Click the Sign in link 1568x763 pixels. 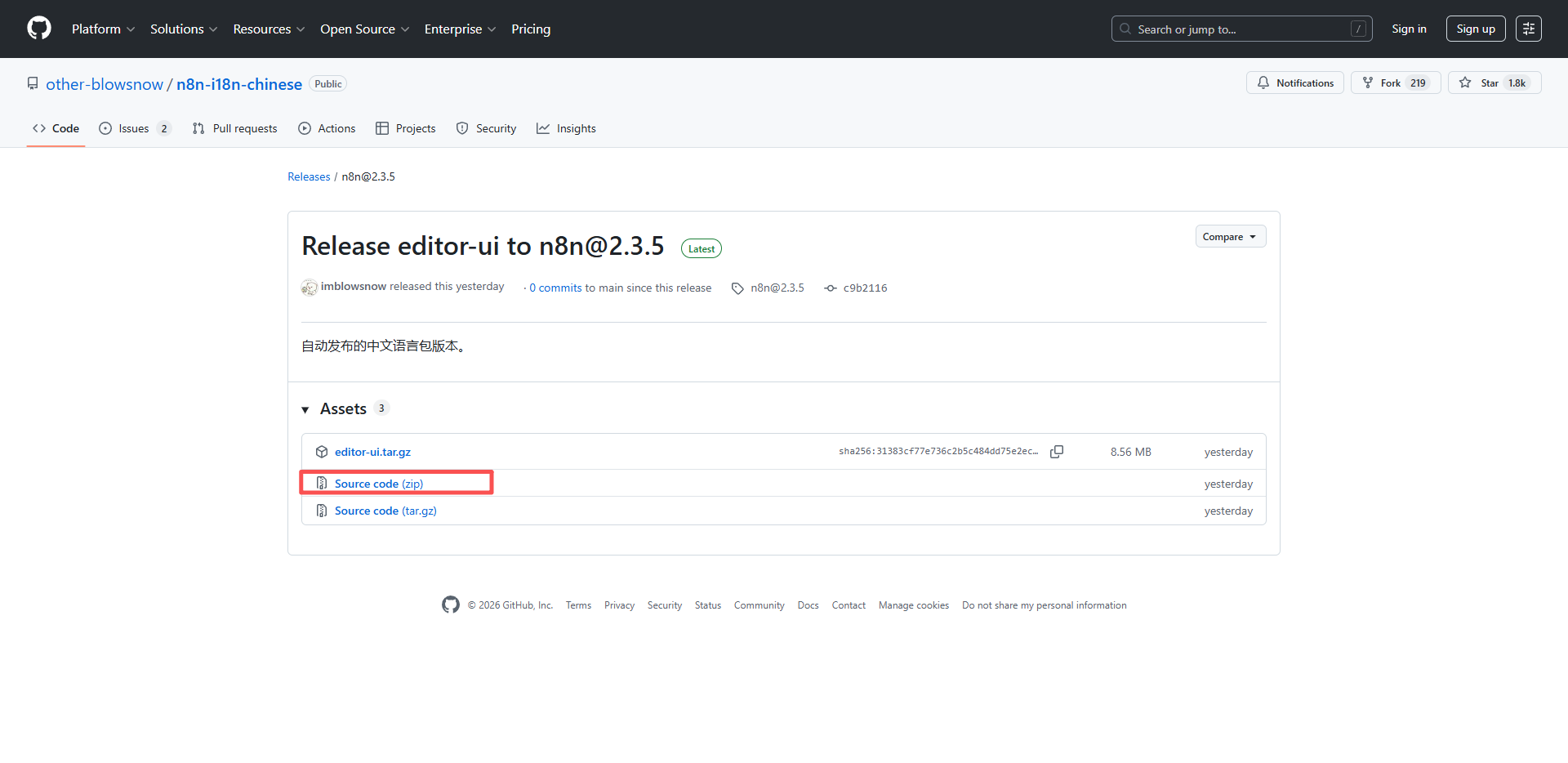[x=1409, y=29]
